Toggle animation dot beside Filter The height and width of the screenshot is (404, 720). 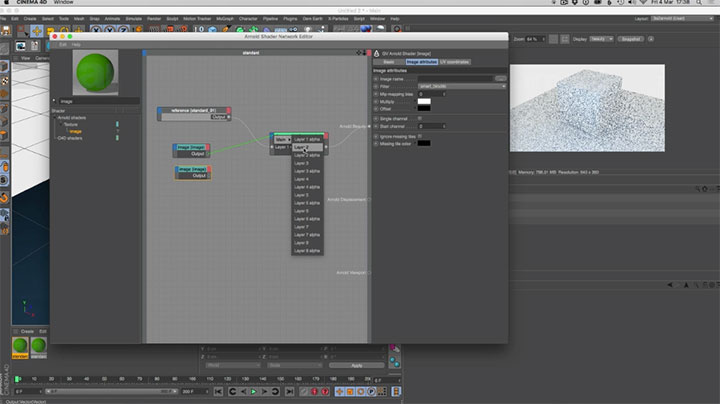[x=376, y=86]
